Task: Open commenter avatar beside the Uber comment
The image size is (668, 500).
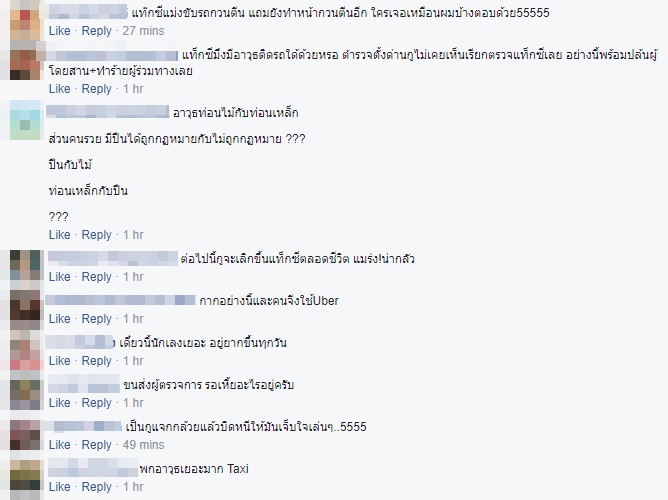Action: 26,309
